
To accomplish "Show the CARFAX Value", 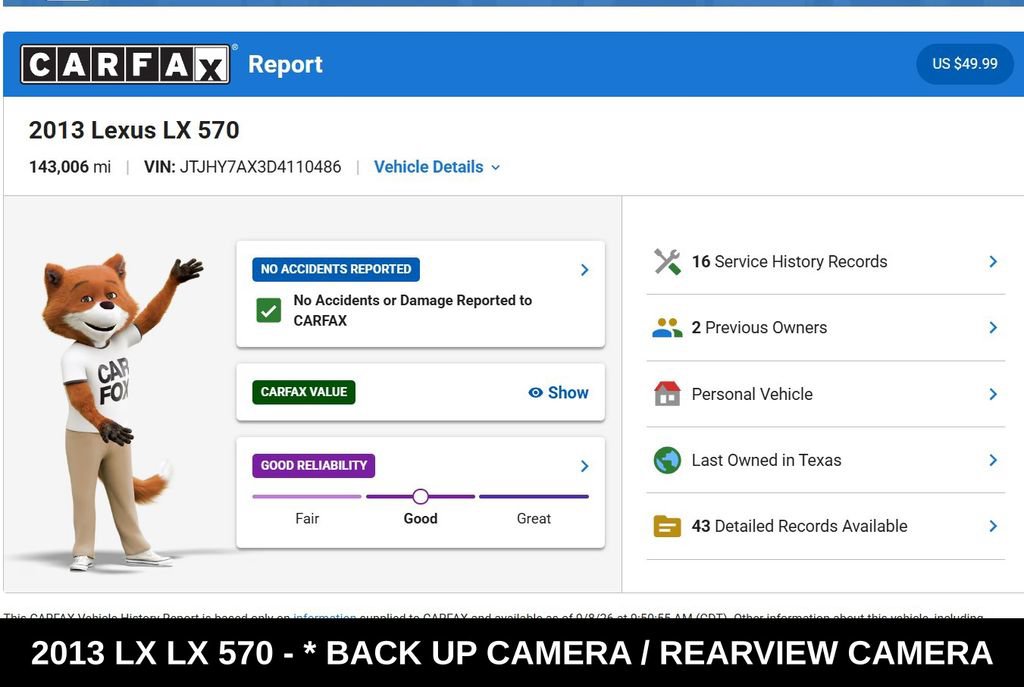I will click(x=558, y=392).
